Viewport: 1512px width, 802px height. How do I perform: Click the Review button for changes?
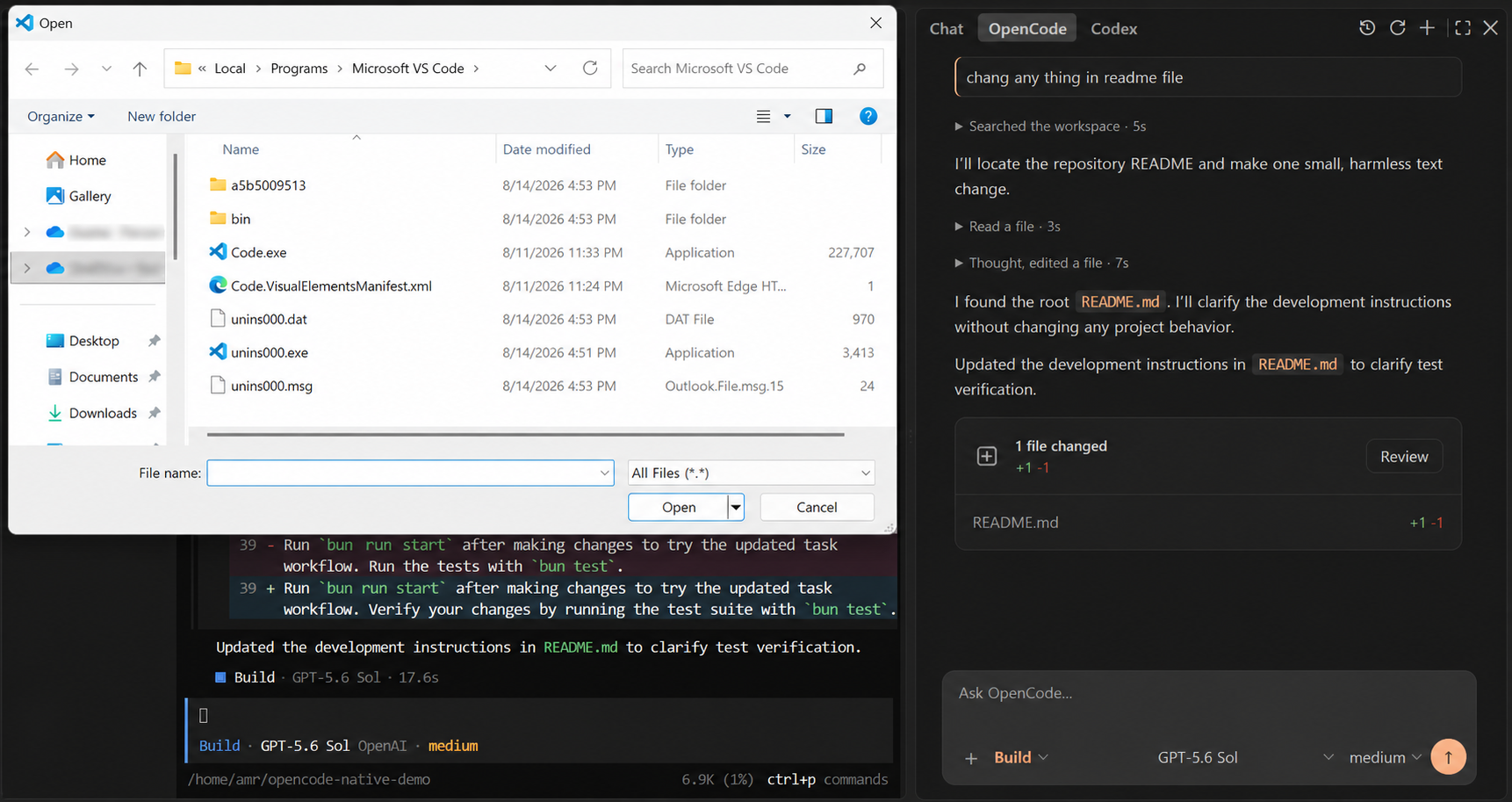click(x=1404, y=456)
